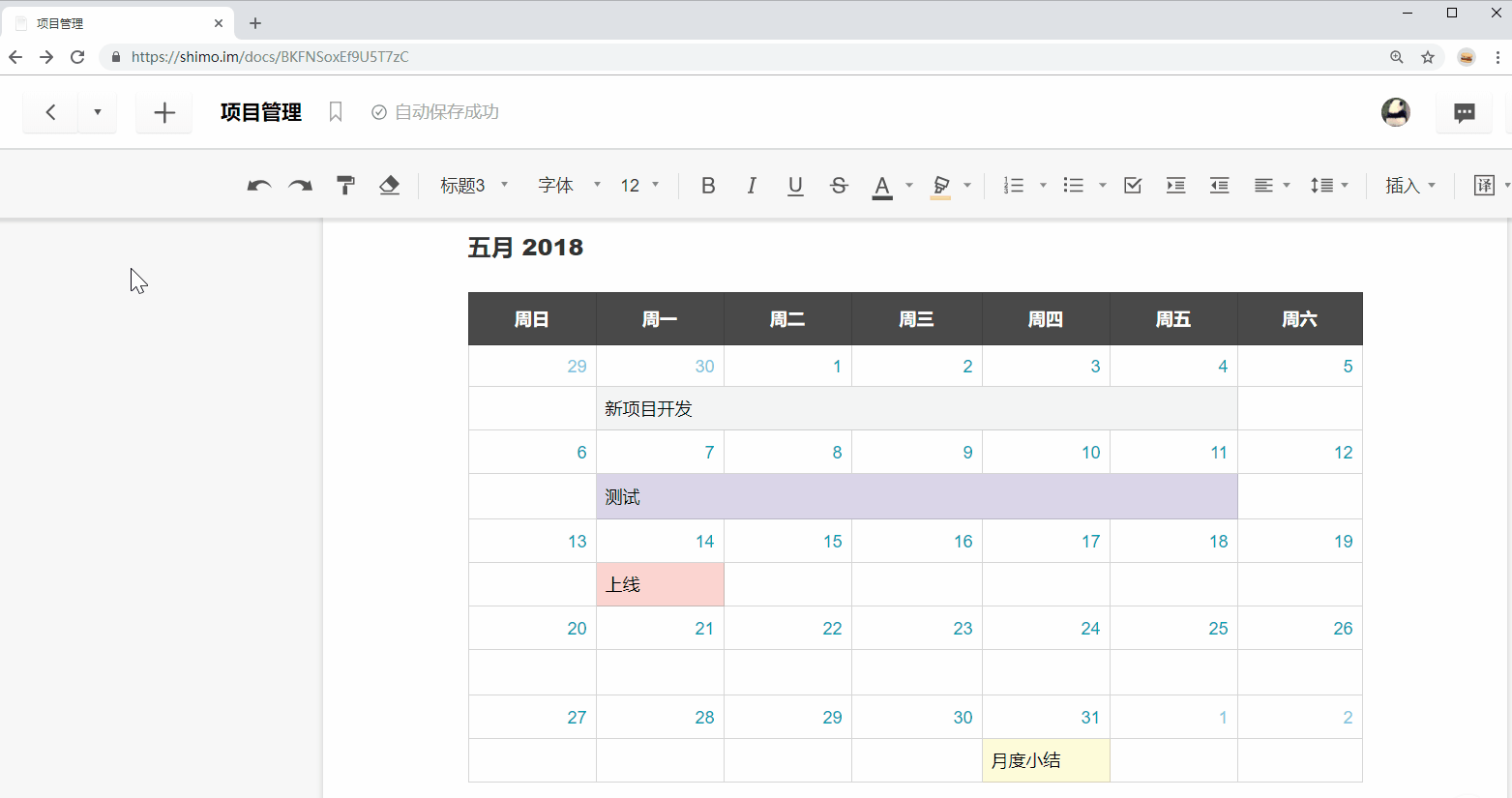This screenshot has height=798, width=1512.
Task: Select the 上线 calendar entry
Action: pyautogui.click(x=661, y=584)
